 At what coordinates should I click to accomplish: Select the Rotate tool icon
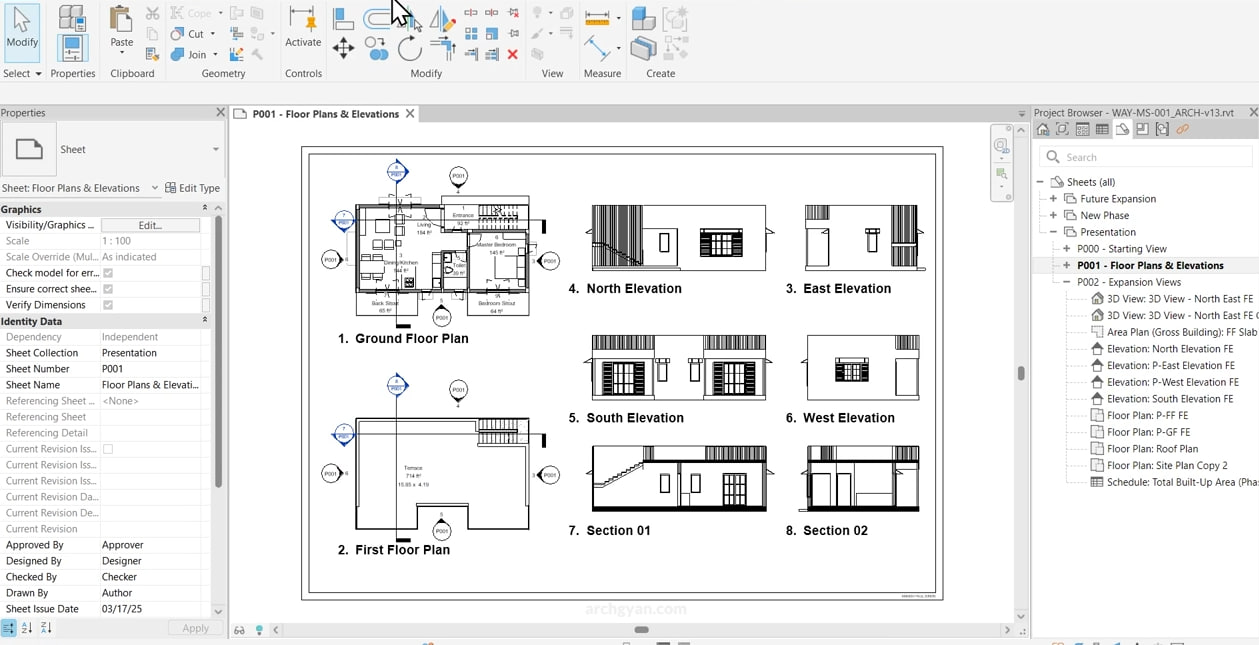point(409,48)
